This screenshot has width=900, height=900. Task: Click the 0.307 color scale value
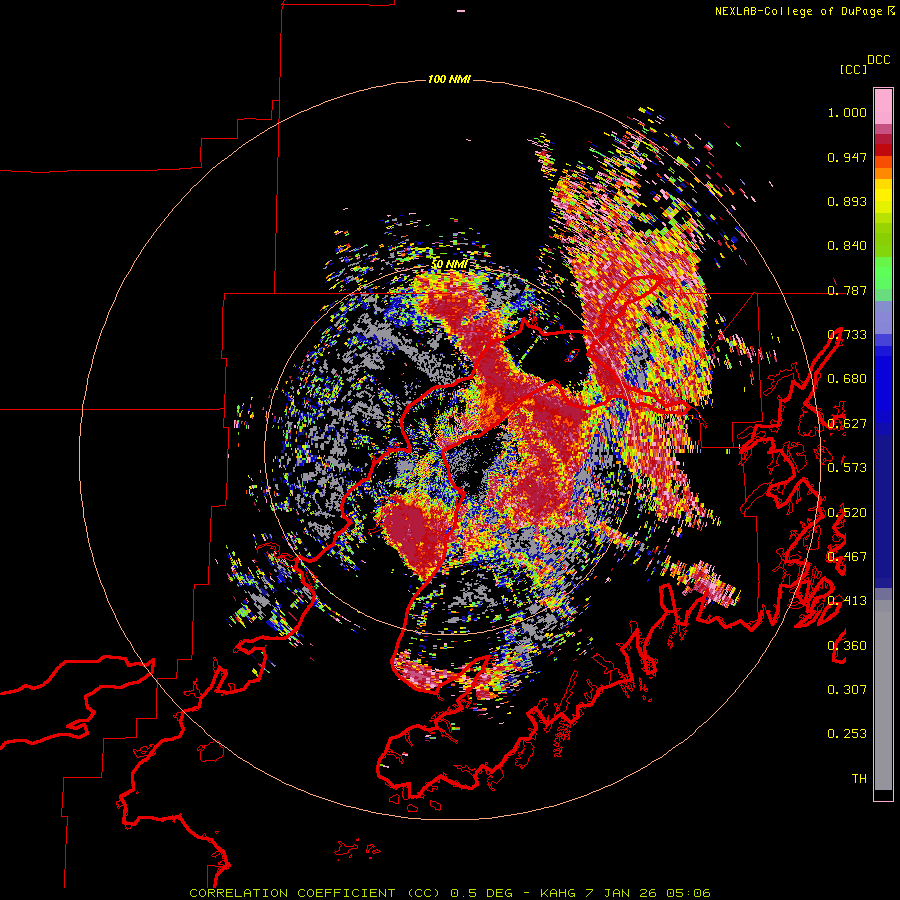(847, 689)
